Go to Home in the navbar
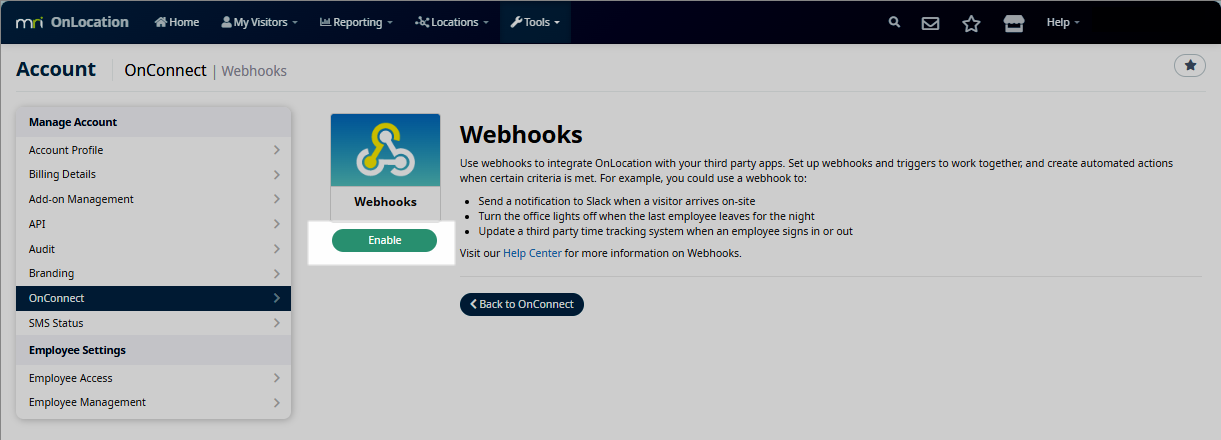1221x440 pixels. point(177,22)
